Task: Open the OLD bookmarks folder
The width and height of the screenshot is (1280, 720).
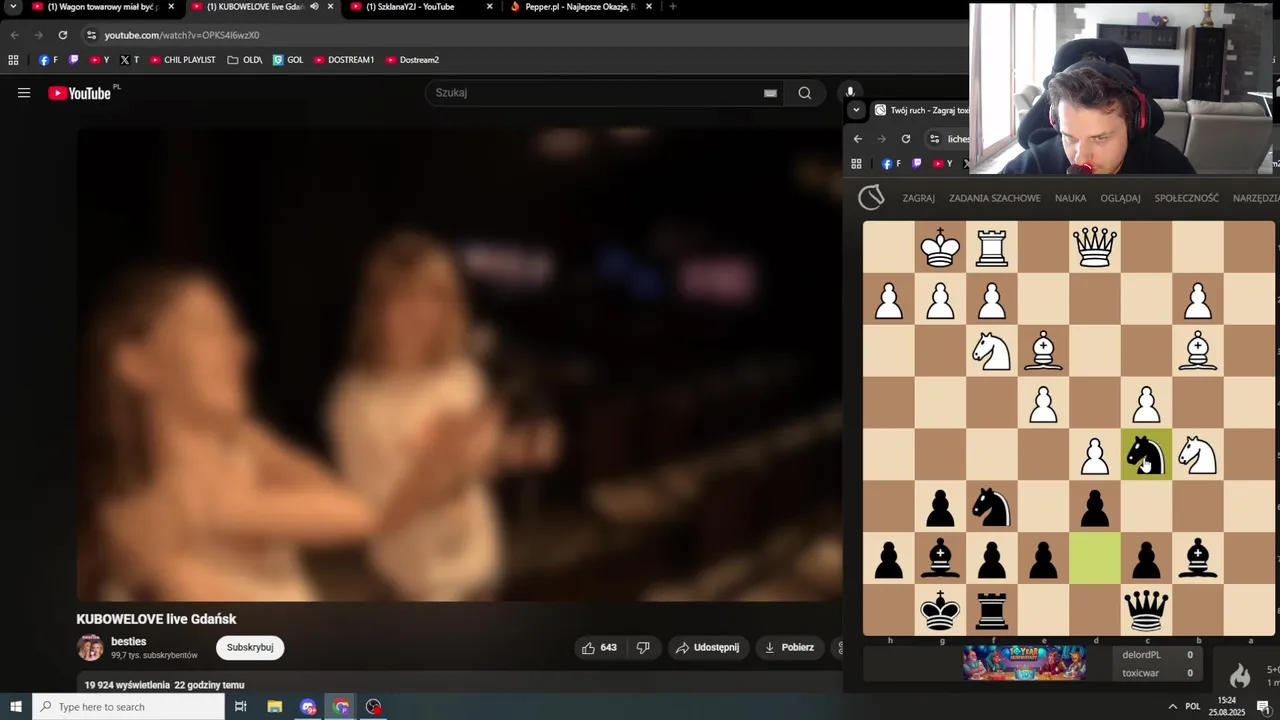Action: [245, 60]
